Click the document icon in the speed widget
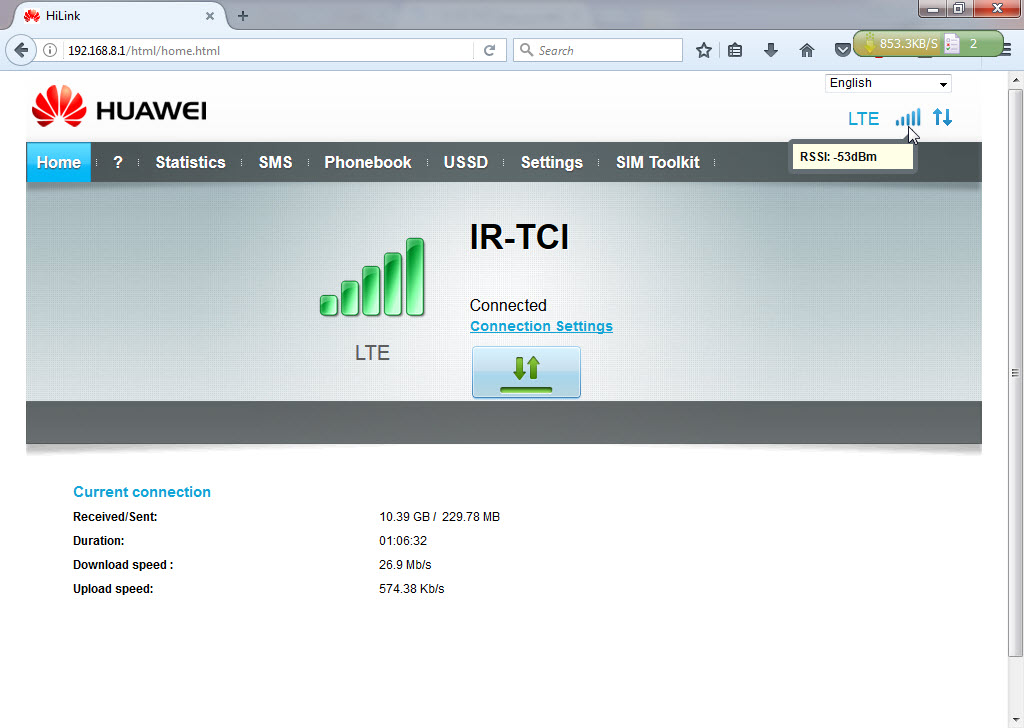 952,44
